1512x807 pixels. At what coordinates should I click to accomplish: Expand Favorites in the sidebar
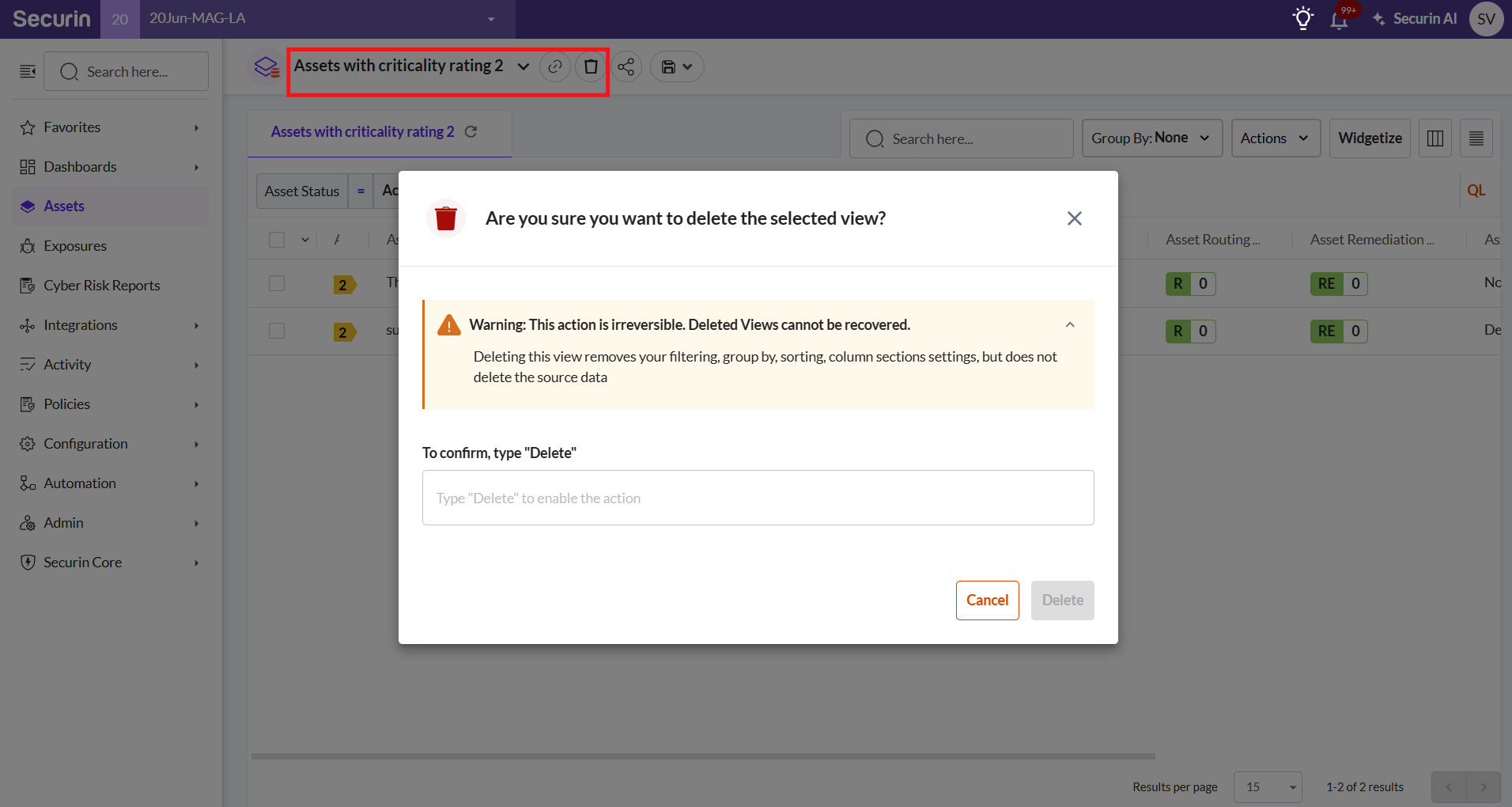(x=111, y=127)
